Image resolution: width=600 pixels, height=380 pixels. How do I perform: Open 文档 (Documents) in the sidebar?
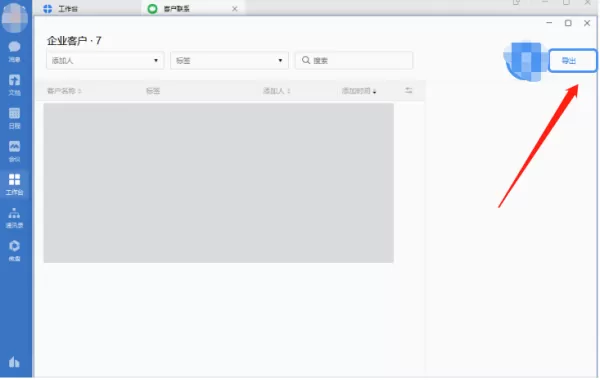[14, 85]
